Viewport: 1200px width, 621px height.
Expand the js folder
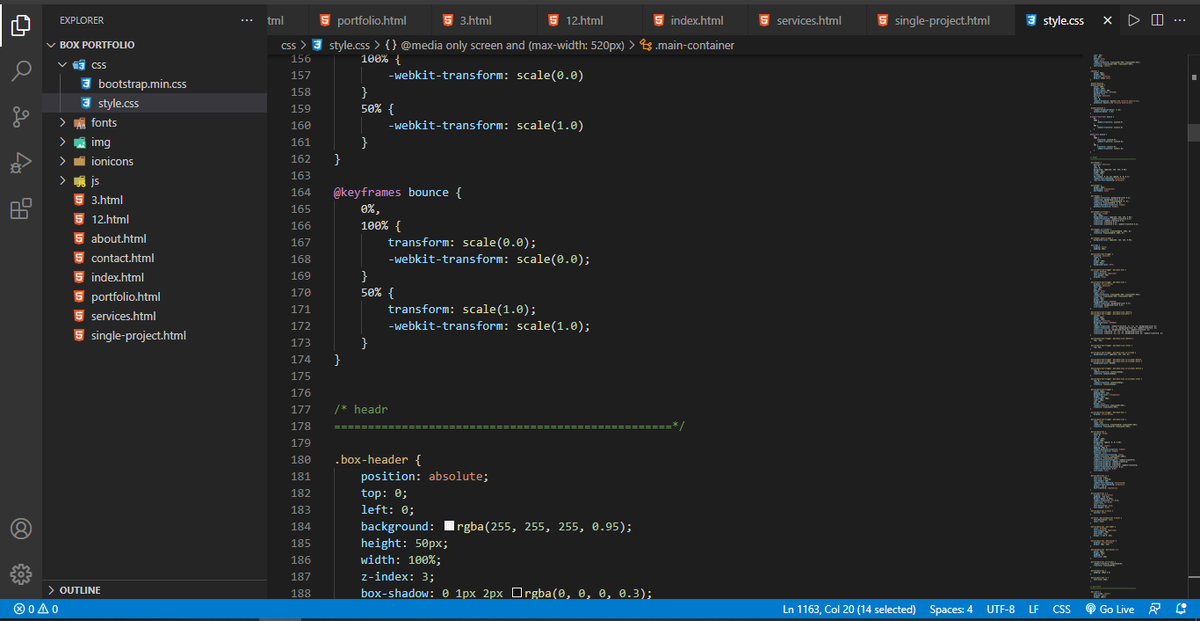point(64,181)
